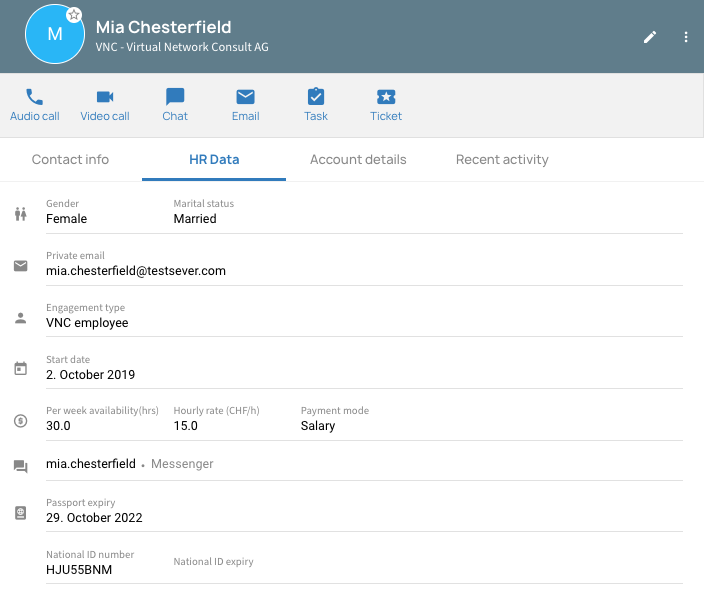Click the Per week availability(hrs) label

coord(102,411)
